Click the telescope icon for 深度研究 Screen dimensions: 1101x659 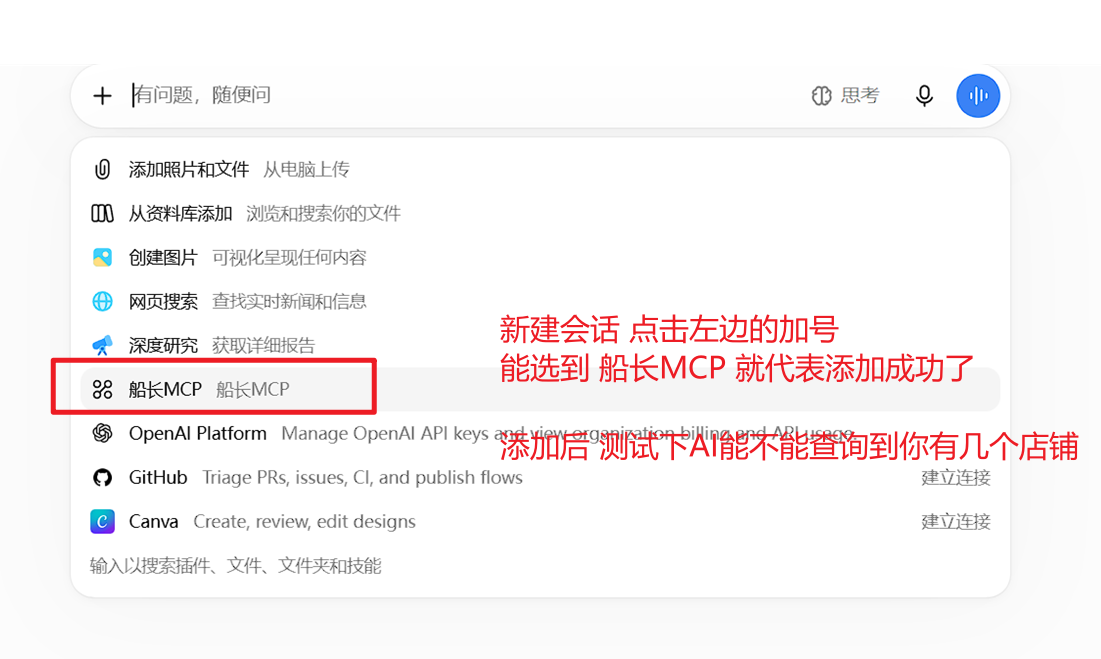pos(103,345)
